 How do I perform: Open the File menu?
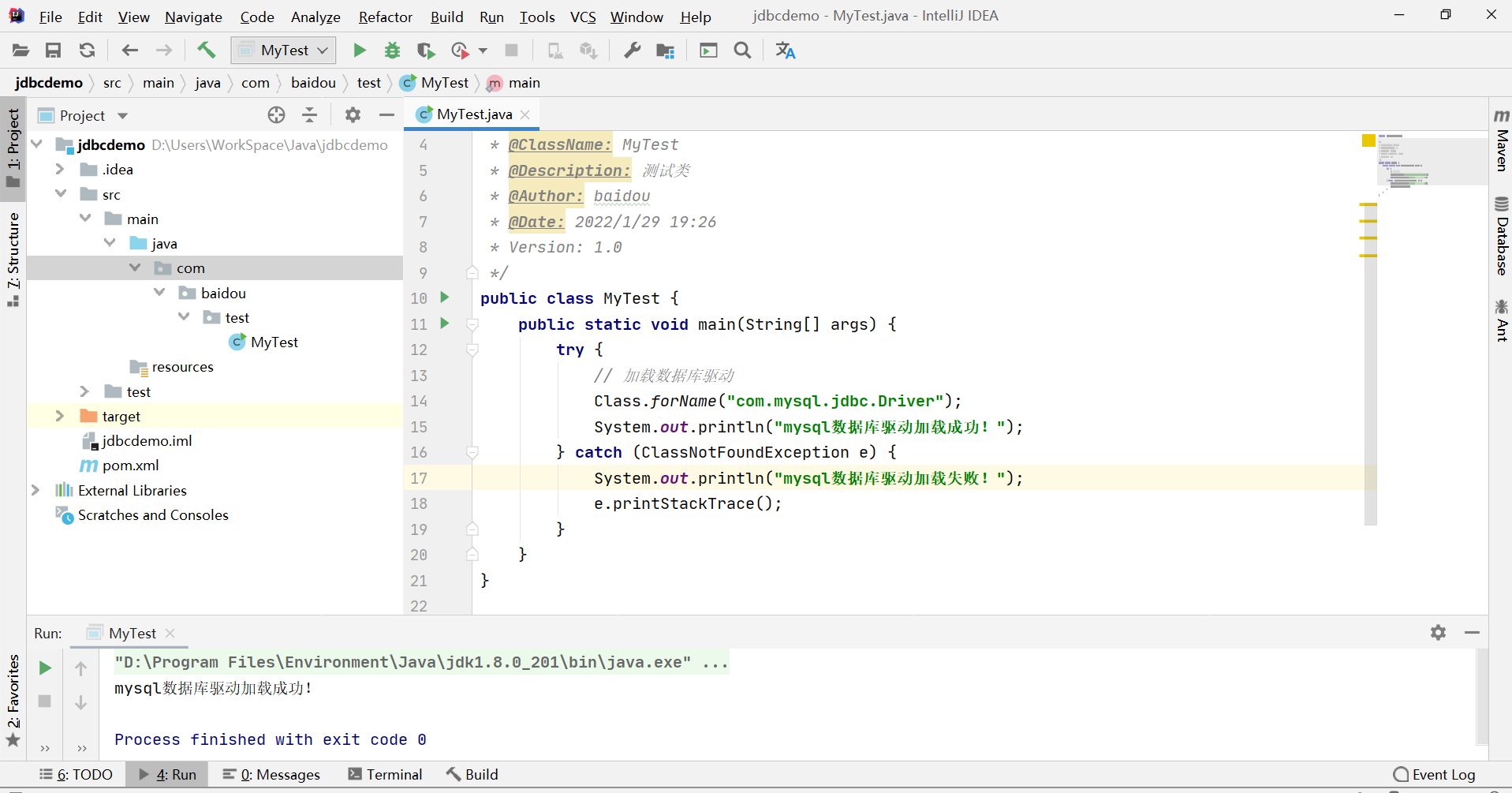50,17
